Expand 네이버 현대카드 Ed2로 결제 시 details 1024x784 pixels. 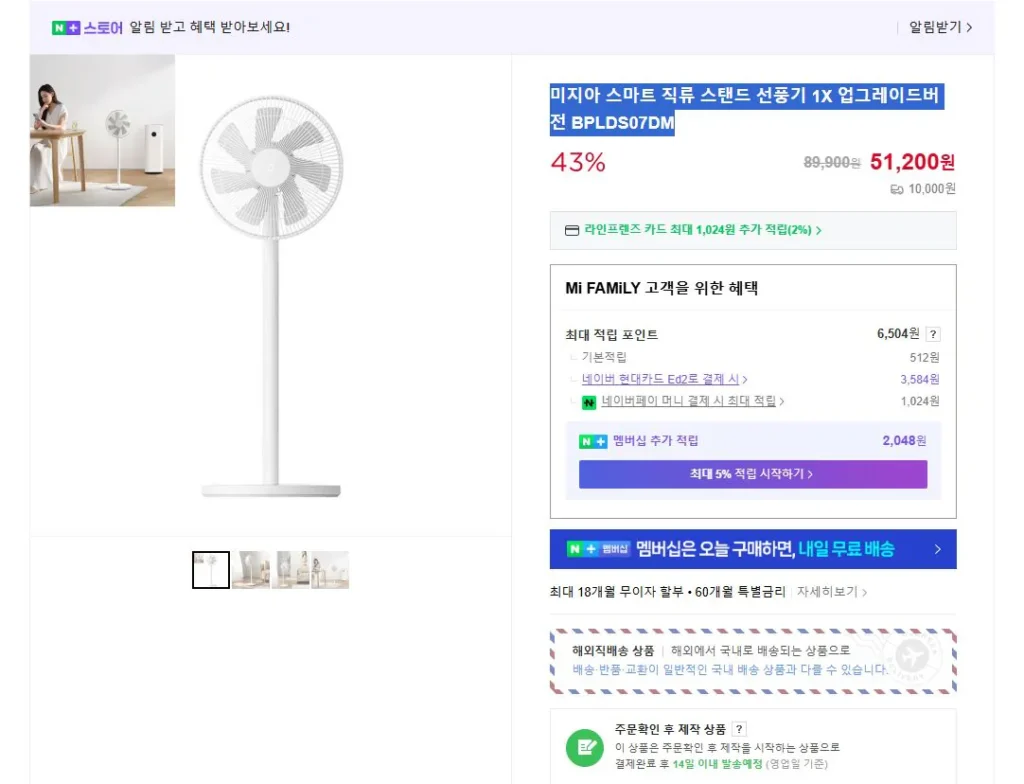coord(662,379)
